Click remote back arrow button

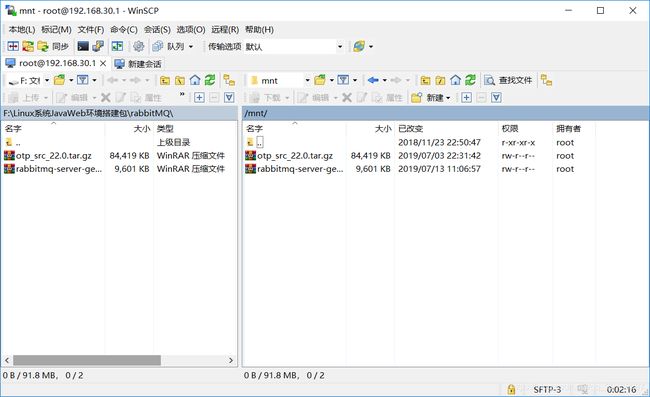click(373, 80)
